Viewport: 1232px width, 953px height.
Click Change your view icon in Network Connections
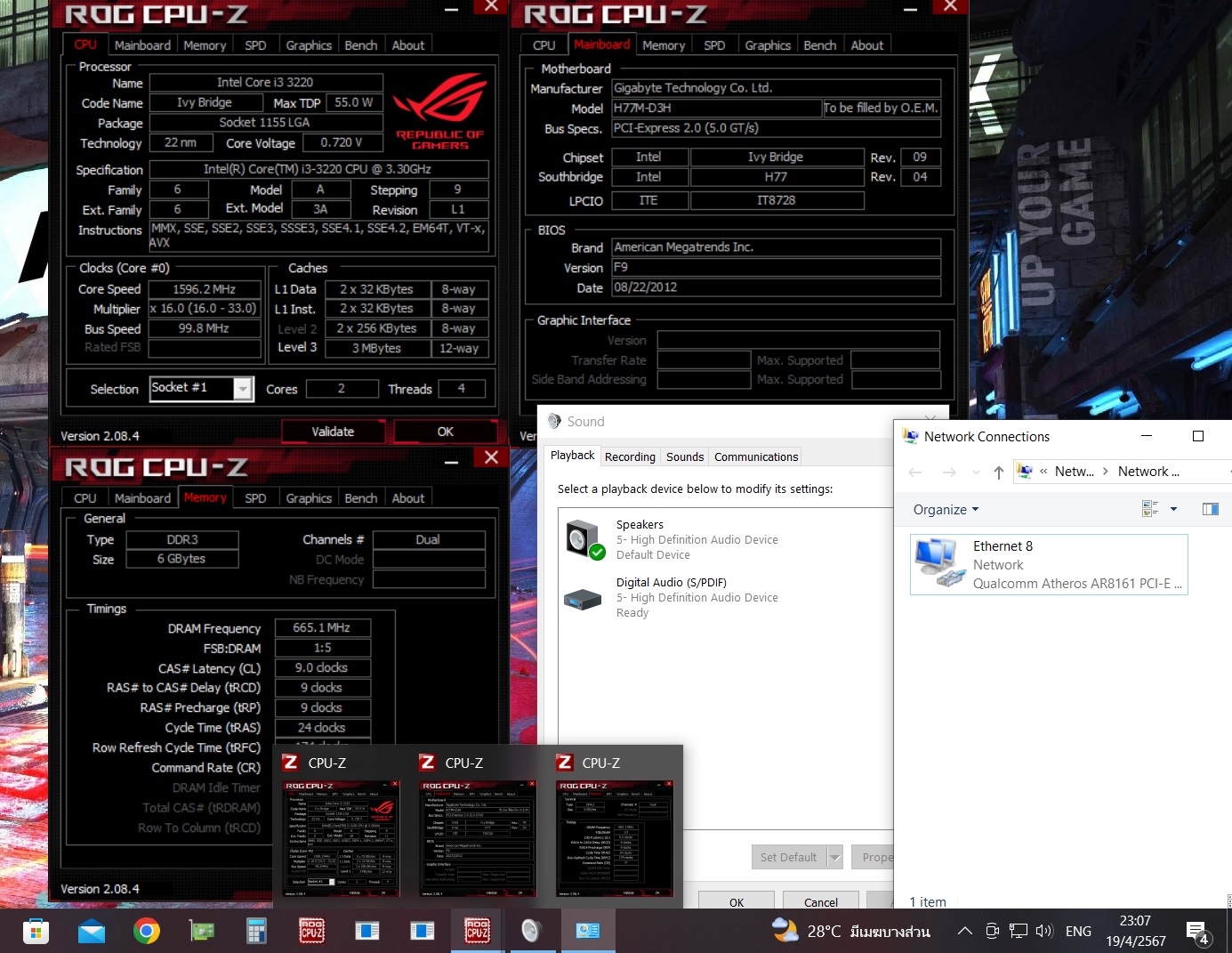tap(1150, 509)
